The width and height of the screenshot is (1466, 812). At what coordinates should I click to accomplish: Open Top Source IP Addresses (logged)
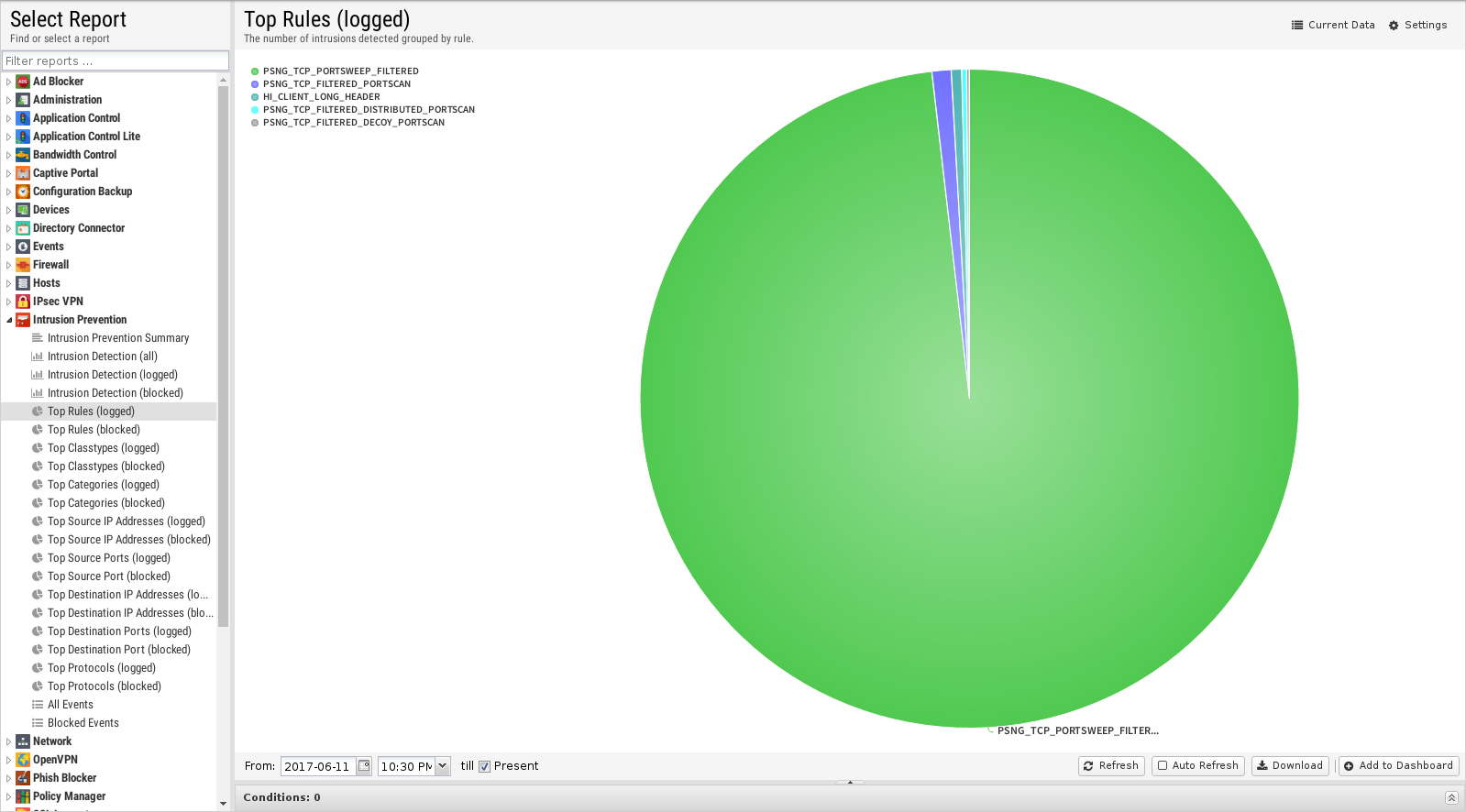[127, 521]
